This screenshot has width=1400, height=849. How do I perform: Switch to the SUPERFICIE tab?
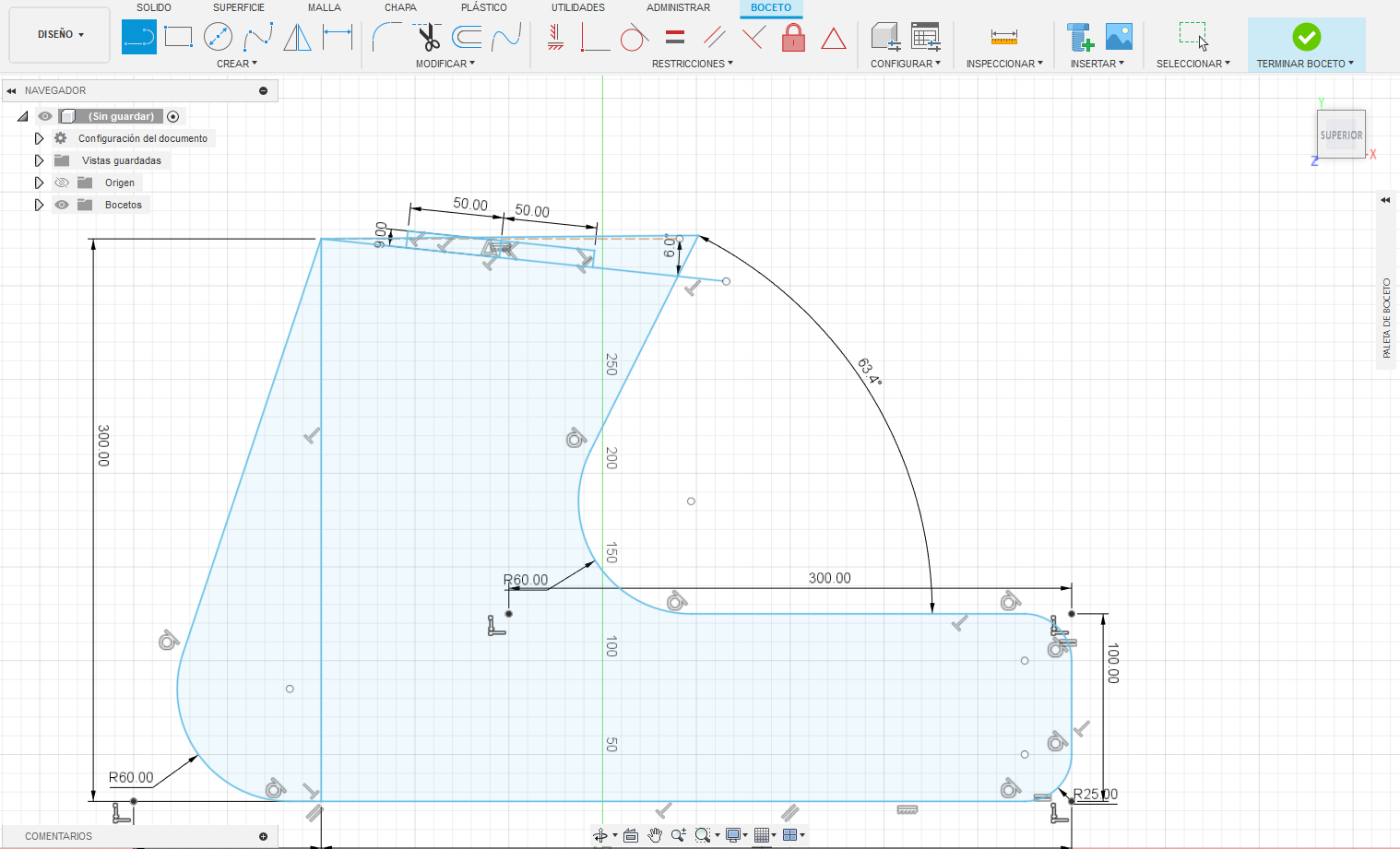[239, 7]
